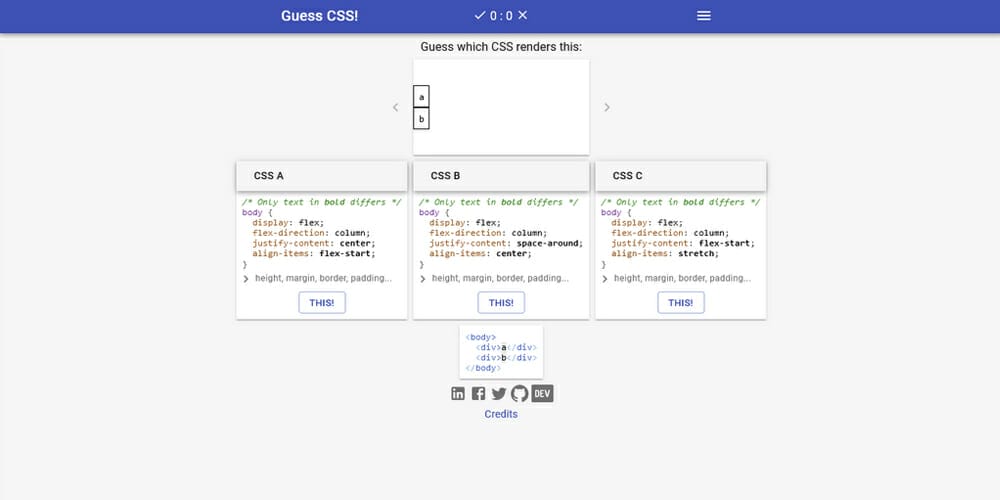Click 'Guess which CSS renders this:' heading
Screen dimensions: 1000x500
pos(501,47)
